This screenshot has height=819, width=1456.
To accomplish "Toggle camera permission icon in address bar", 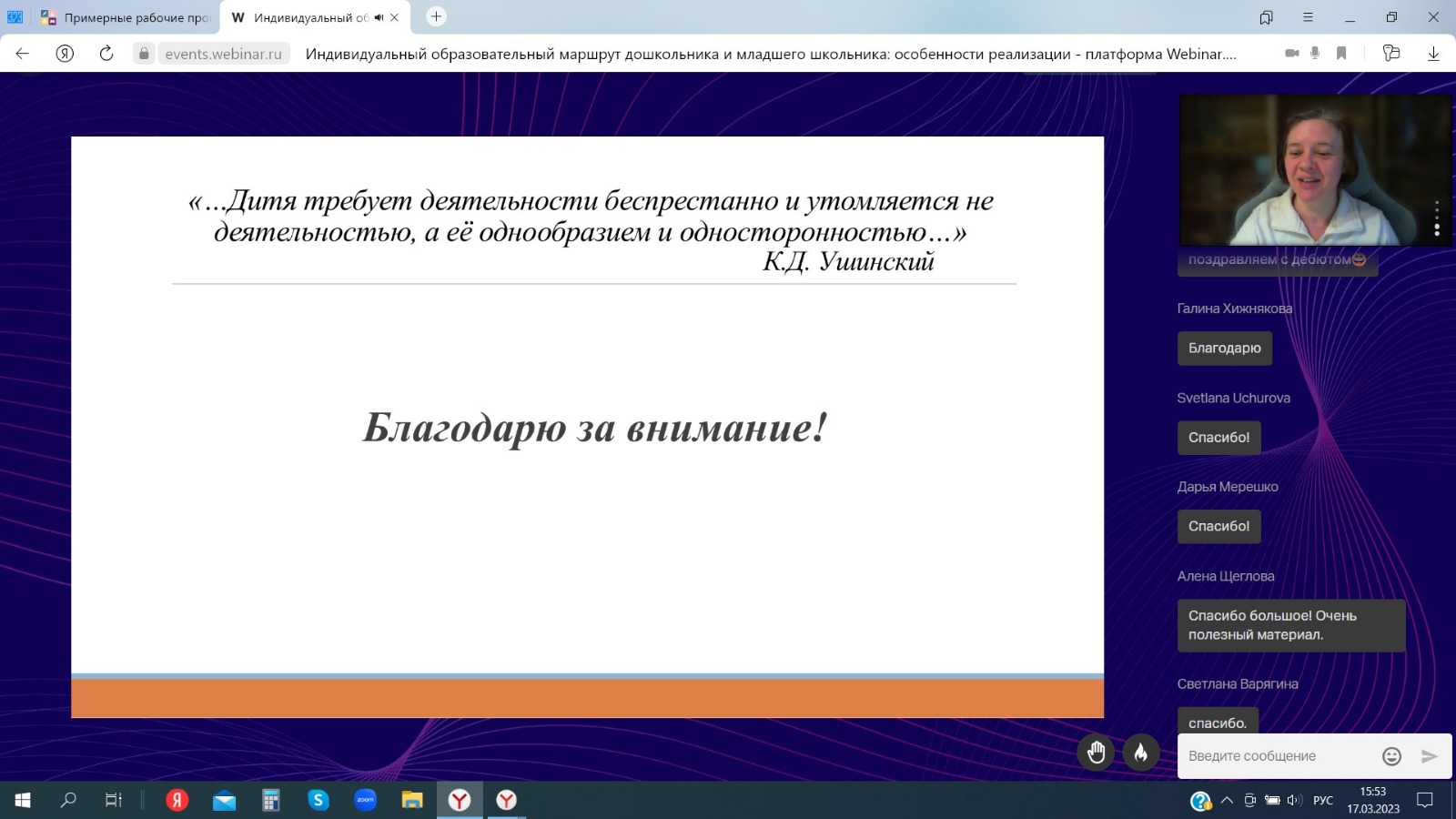I will pos(1291,54).
